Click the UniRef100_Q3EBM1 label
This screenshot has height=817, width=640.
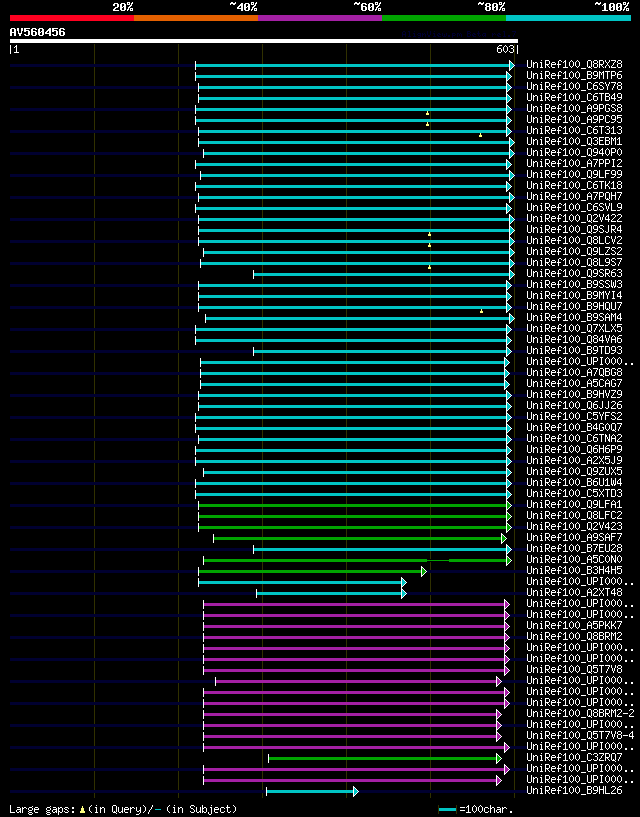click(574, 142)
